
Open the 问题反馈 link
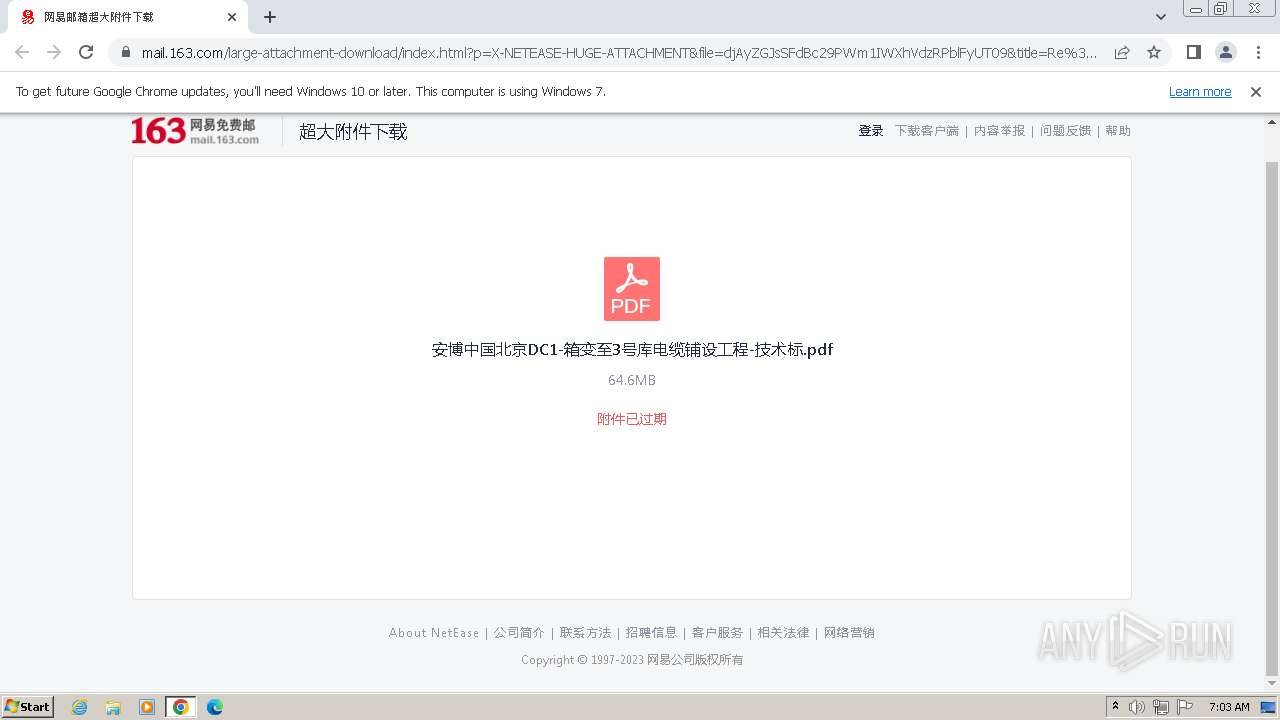click(x=1066, y=131)
